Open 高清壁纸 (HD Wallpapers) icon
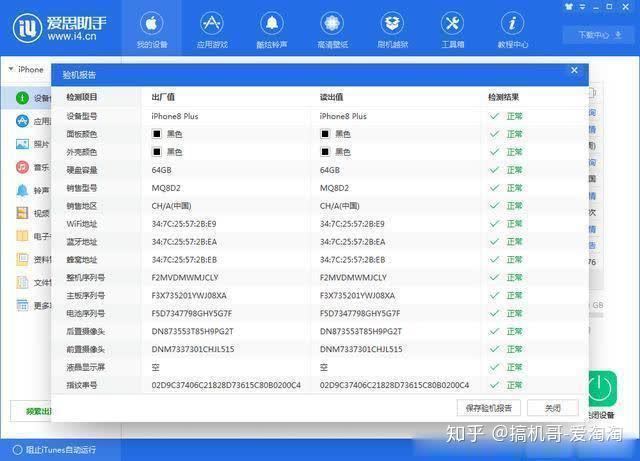640x461 pixels. tap(331, 23)
